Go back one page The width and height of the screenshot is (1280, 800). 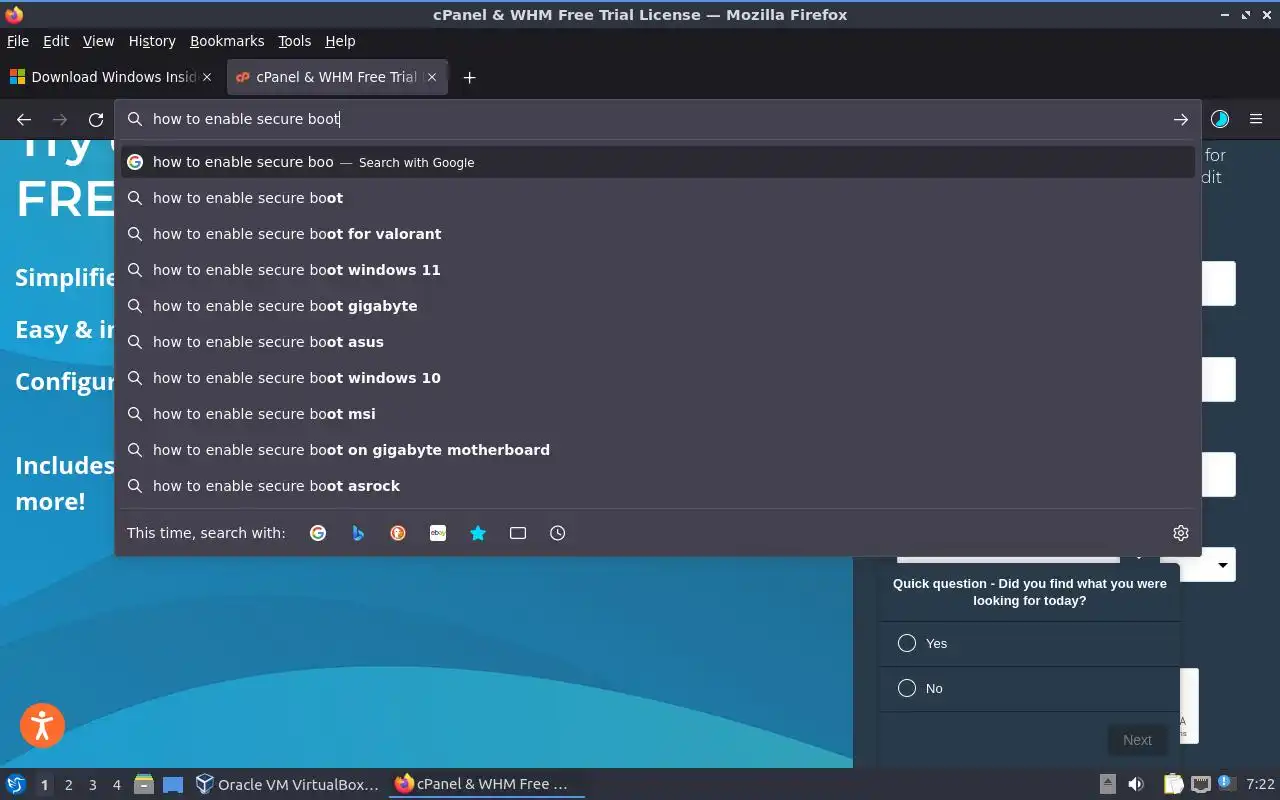(24, 119)
